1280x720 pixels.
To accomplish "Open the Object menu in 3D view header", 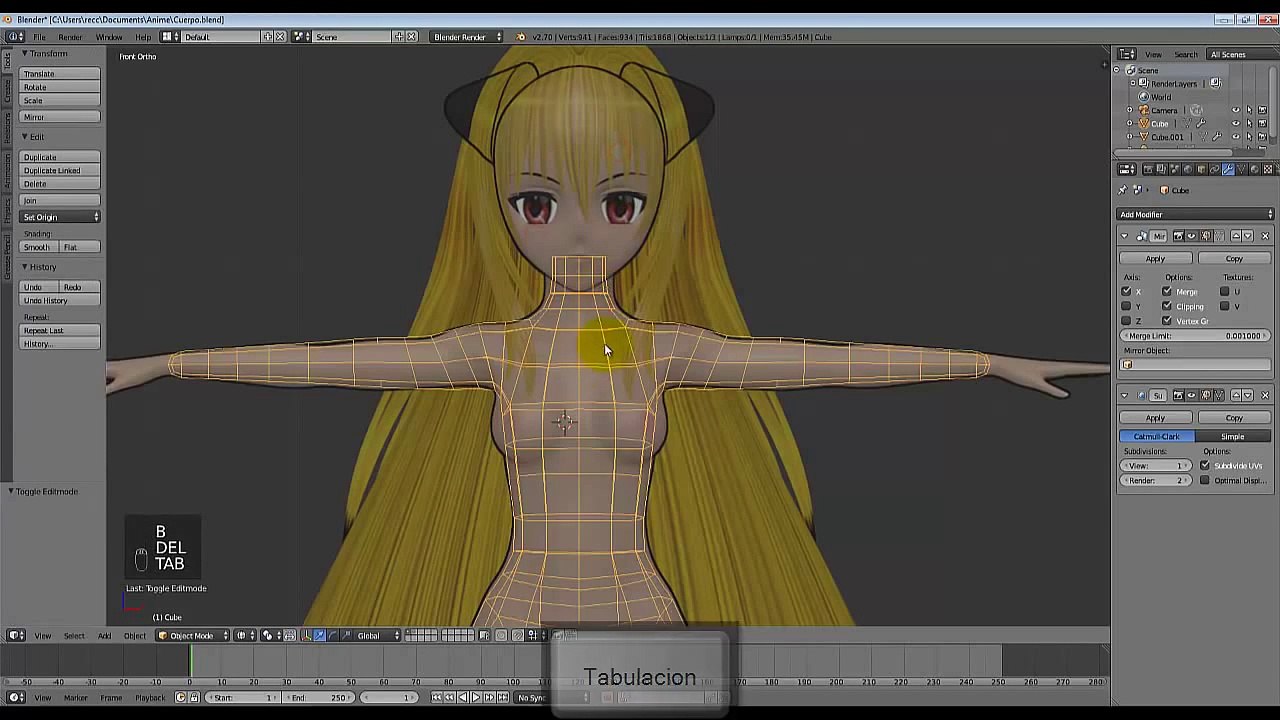I will tap(135, 635).
